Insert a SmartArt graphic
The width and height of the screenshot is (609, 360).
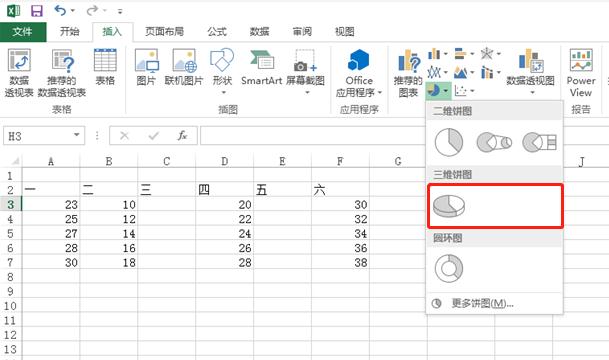261,66
